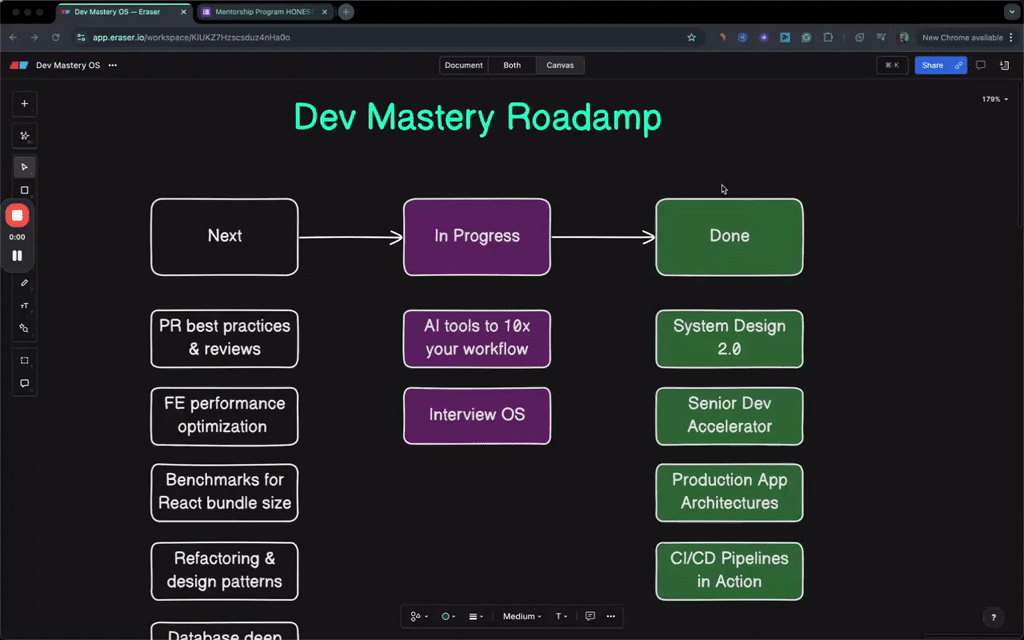
Task: Switch to the Canvas view tab
Action: 559,64
